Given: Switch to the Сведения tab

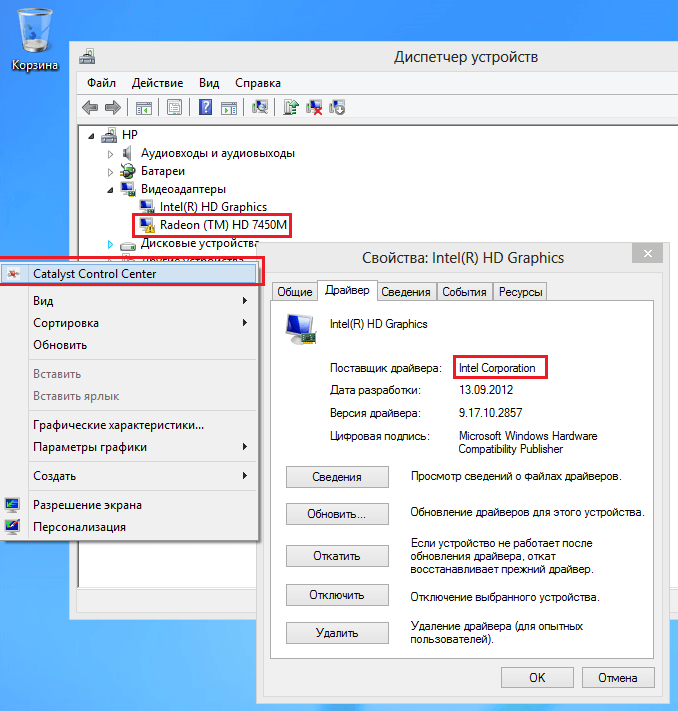Looking at the screenshot, I should click(406, 292).
